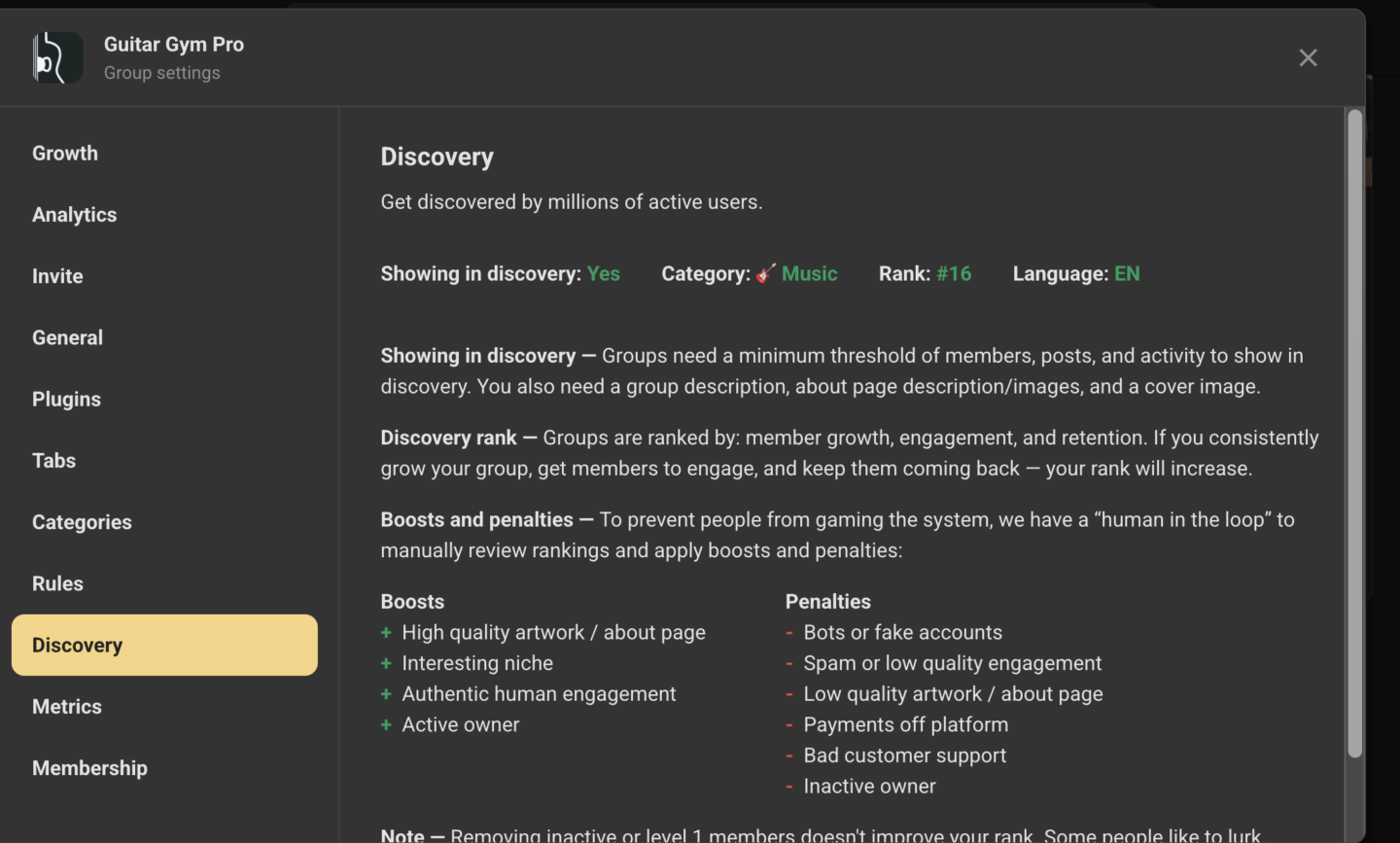1400x843 pixels.
Task: Click the EN language value
Action: 1126,274
